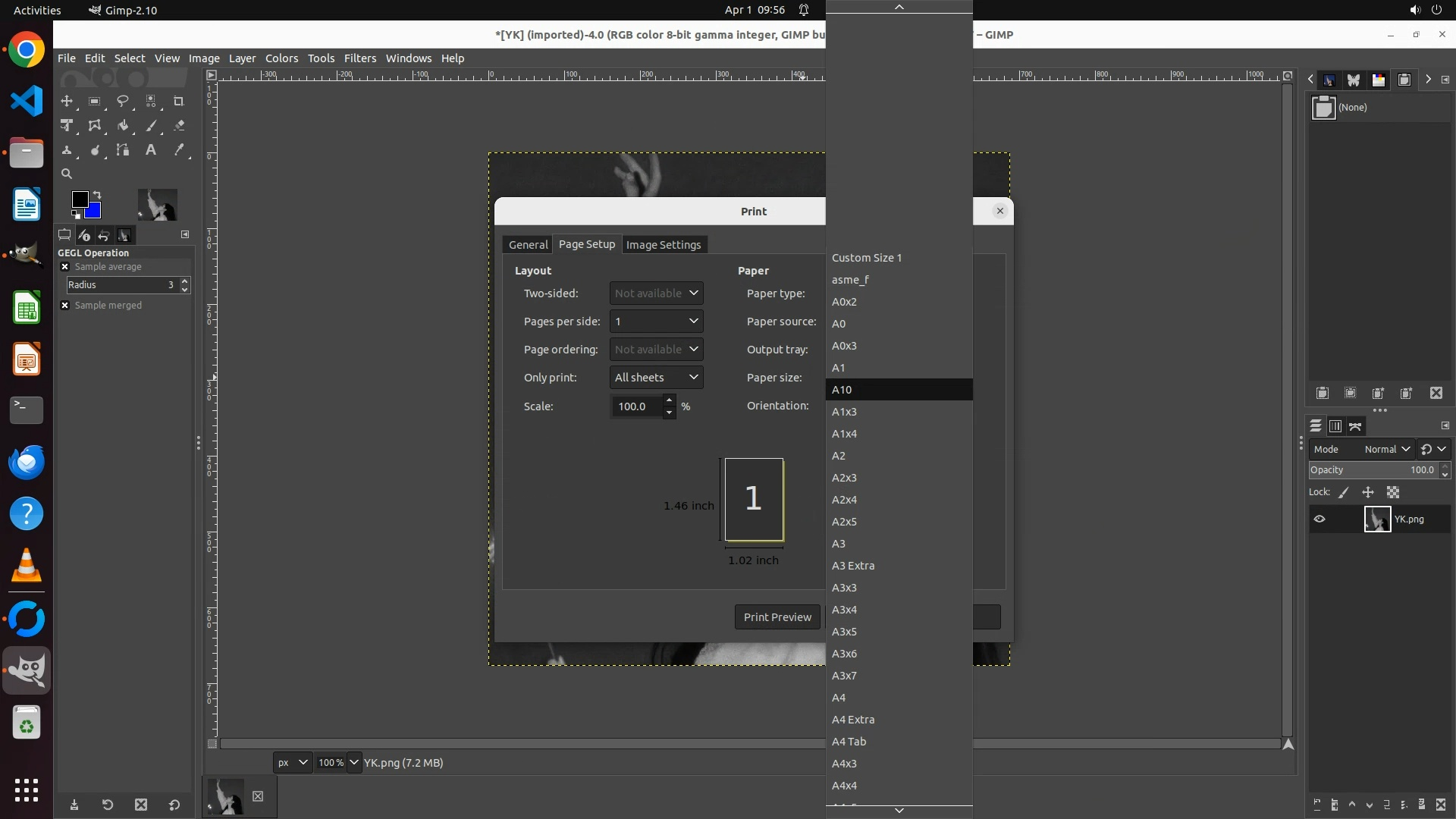Viewport: 1456px width, 819px height.
Task: Choose A4 from the paper size list
Action: [x=839, y=698]
